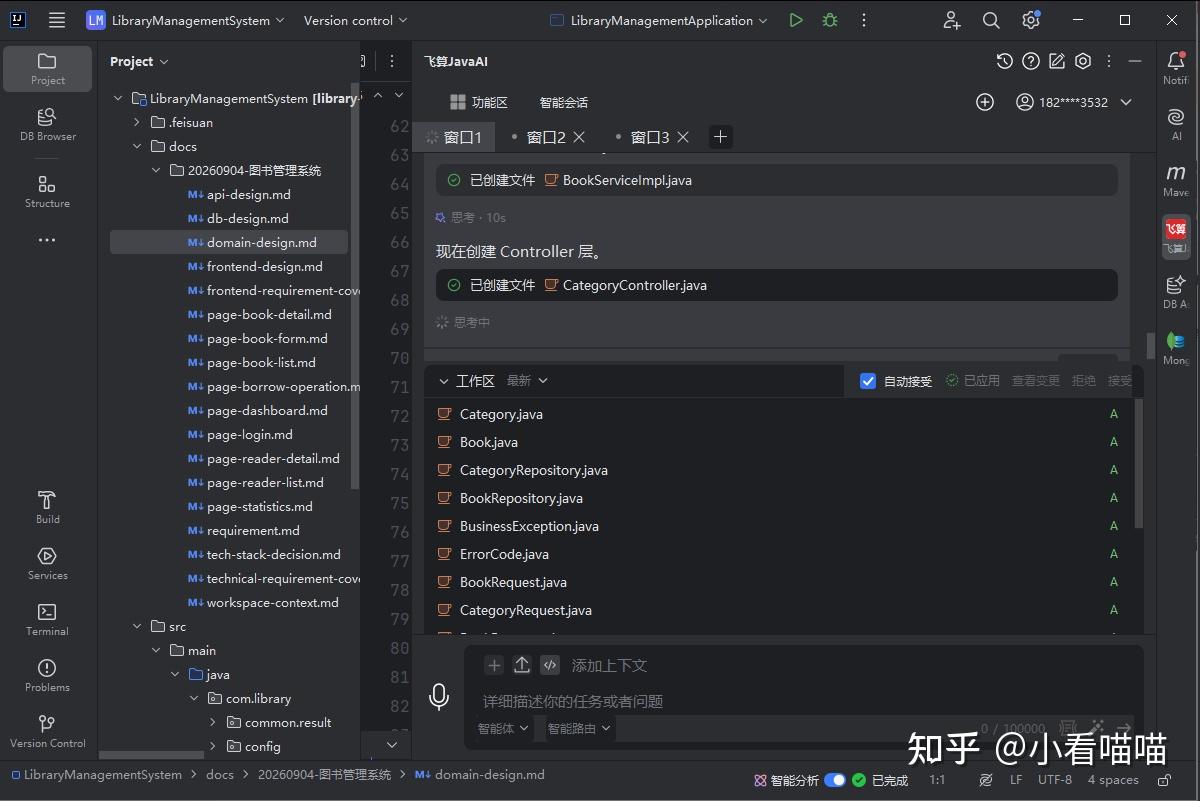The image size is (1200, 801).
Task: Open the LibraryManagementSystem project dropdown
Action: 187,20
